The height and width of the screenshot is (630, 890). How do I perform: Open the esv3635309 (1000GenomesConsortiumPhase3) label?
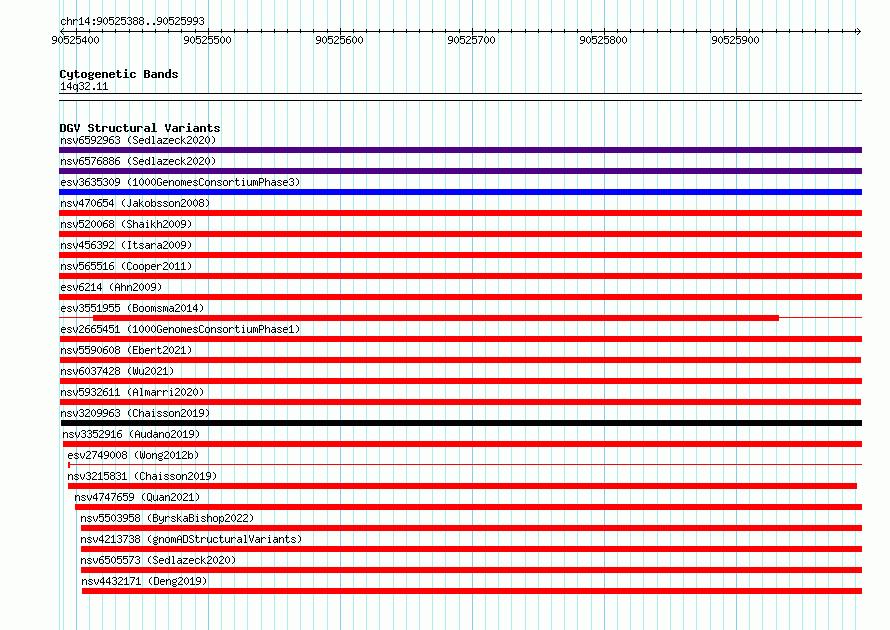tap(180, 182)
